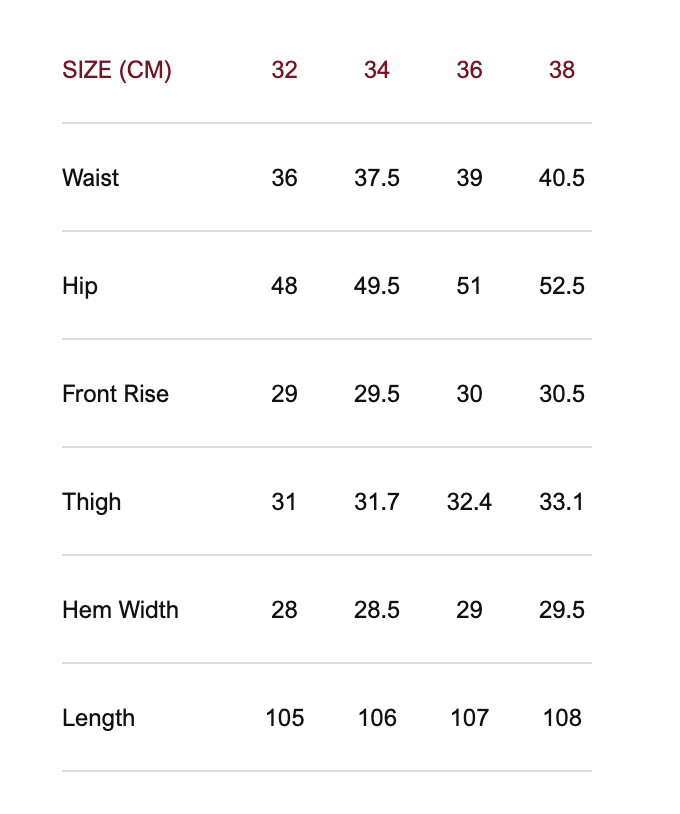Click the Waist row label
The image size is (680, 814).
(90, 178)
